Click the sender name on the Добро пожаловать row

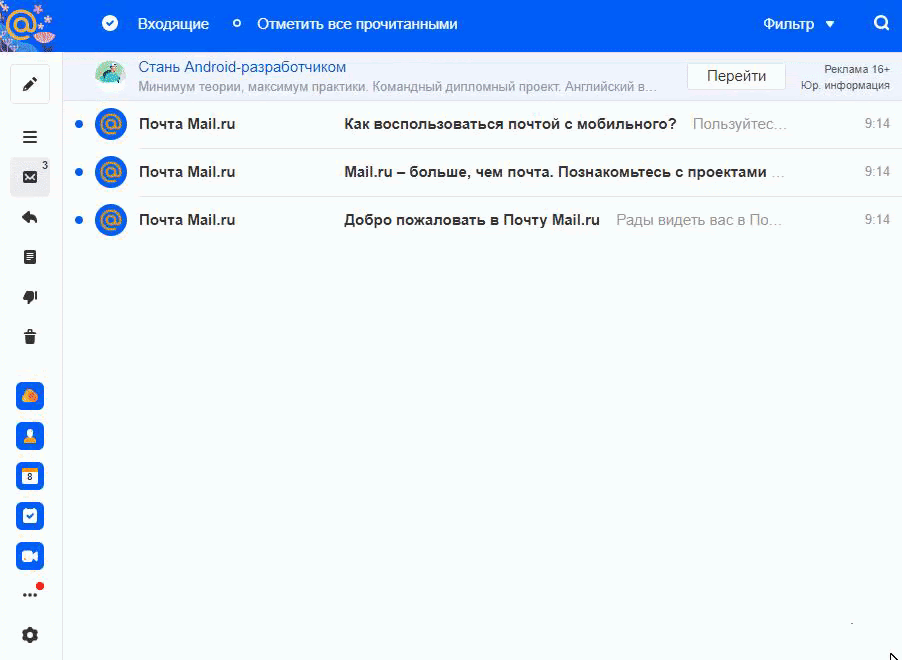point(187,220)
